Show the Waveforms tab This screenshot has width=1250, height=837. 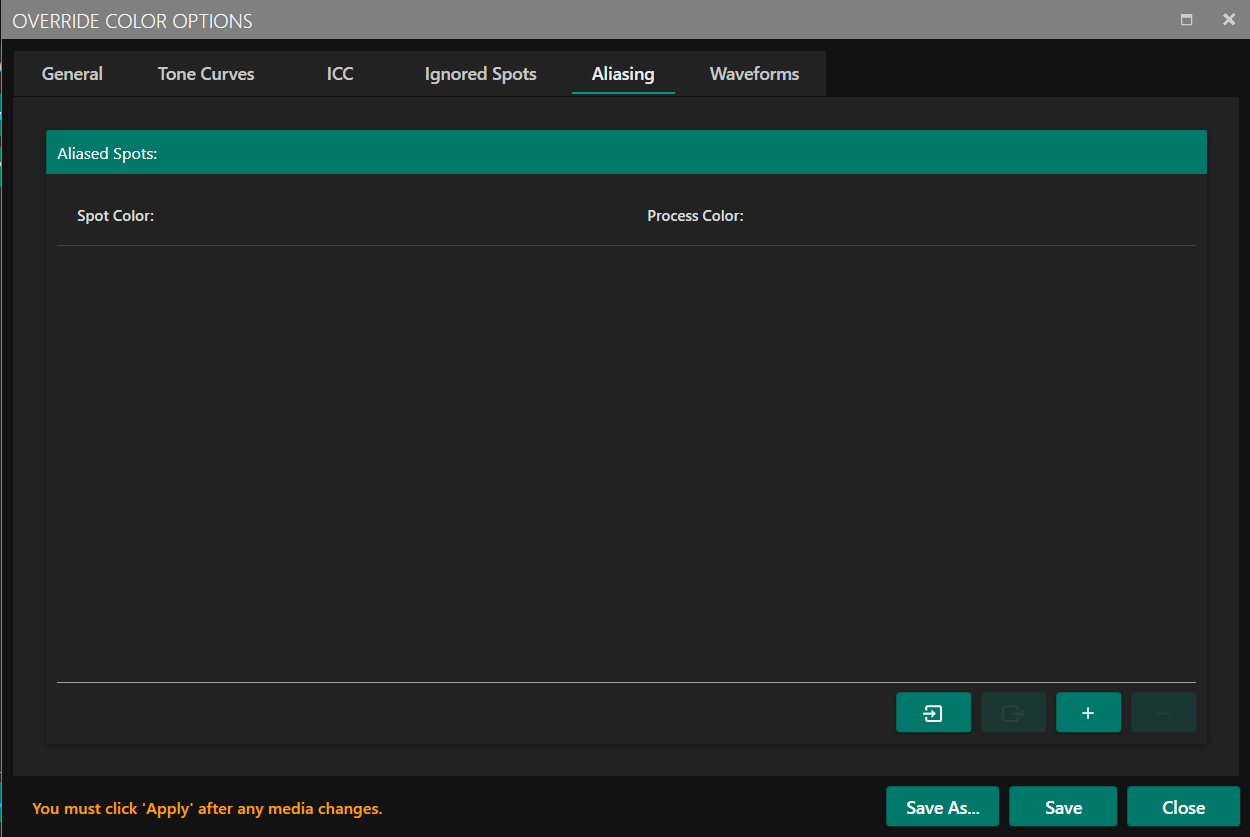(754, 74)
